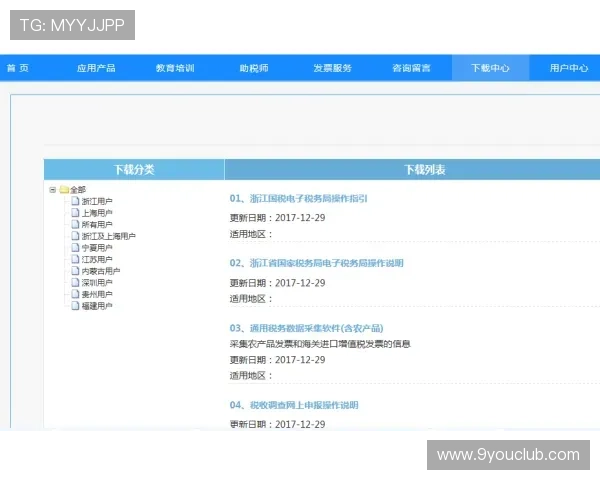600x480 pixels.
Task: Open the 教育培训 navigation item
Action: [175, 68]
